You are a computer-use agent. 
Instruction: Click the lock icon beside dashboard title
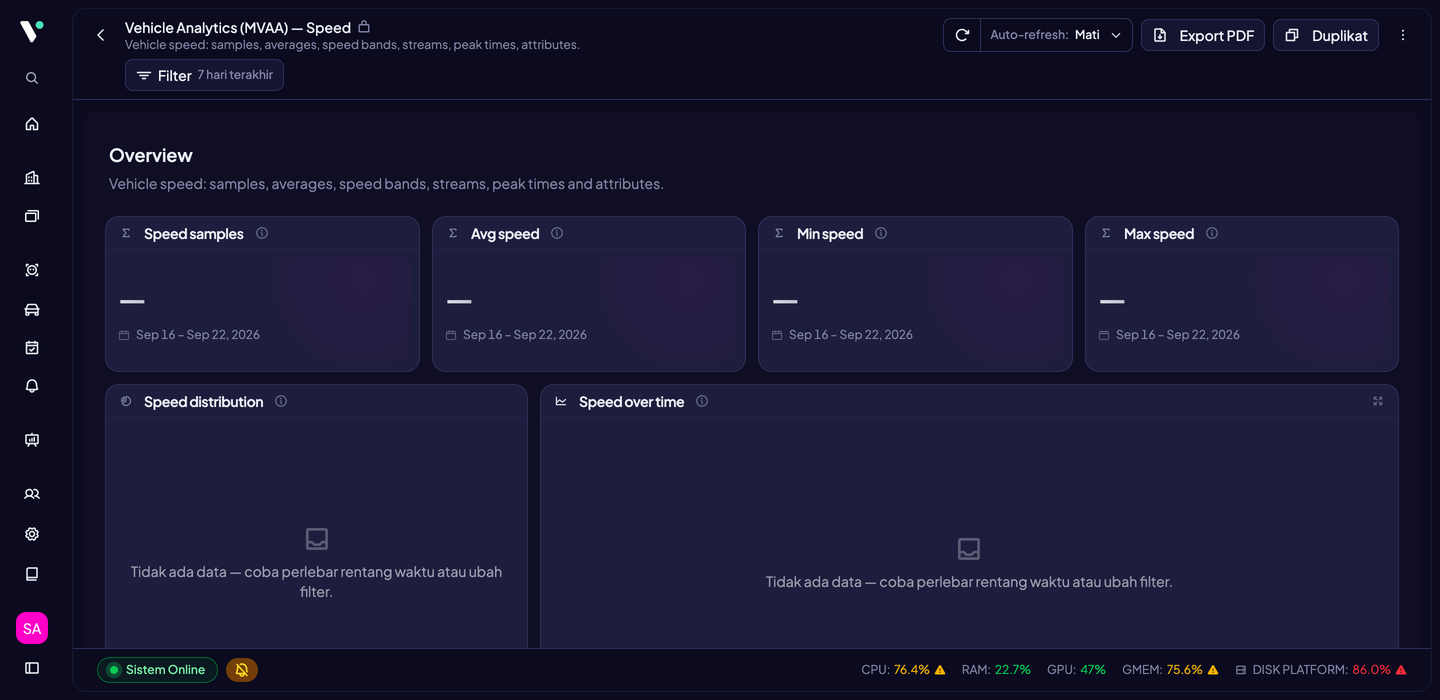[x=364, y=27]
